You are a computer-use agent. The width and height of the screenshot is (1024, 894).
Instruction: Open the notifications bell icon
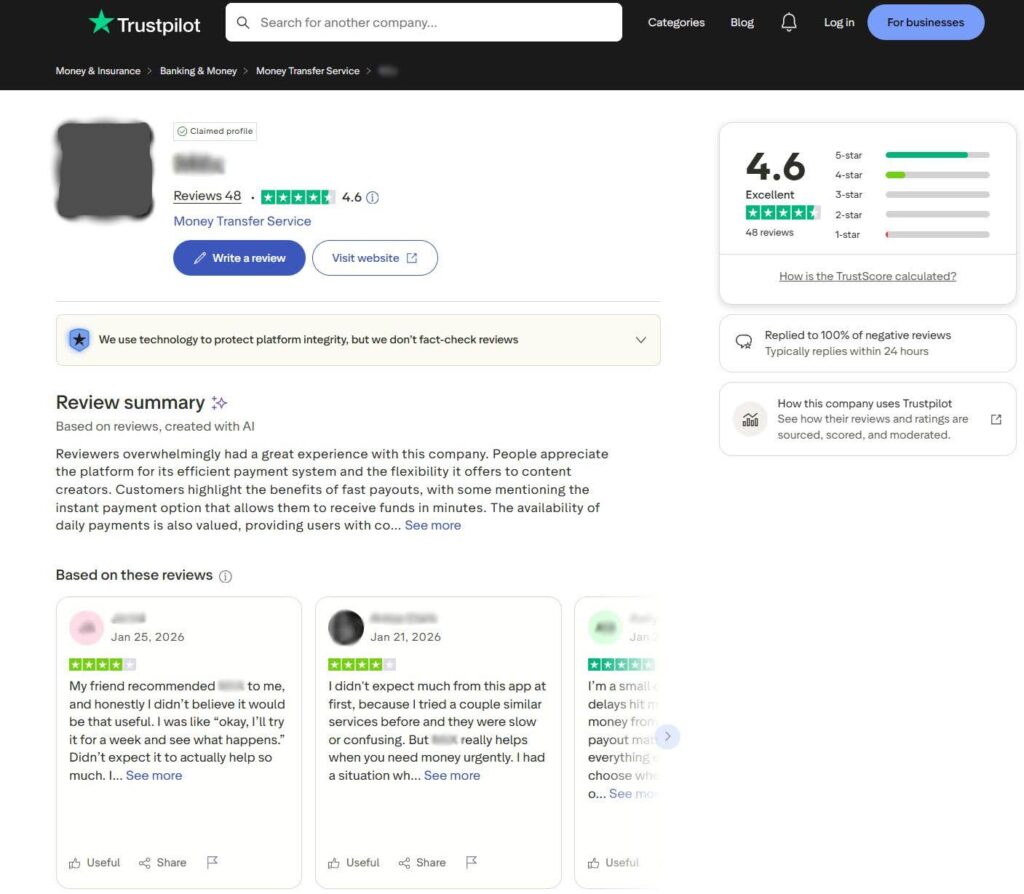coord(789,22)
